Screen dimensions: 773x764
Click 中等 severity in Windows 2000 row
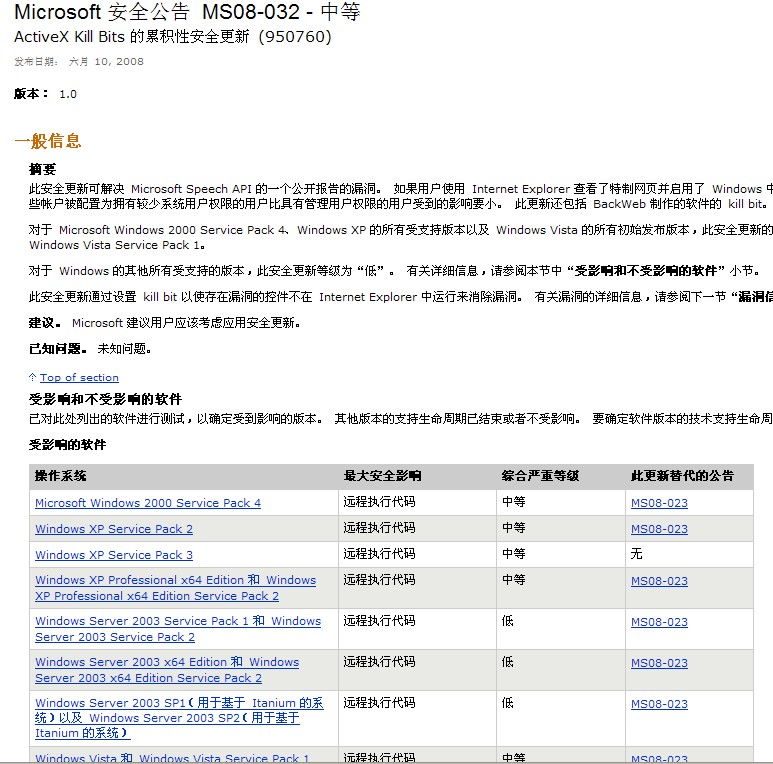tap(514, 502)
